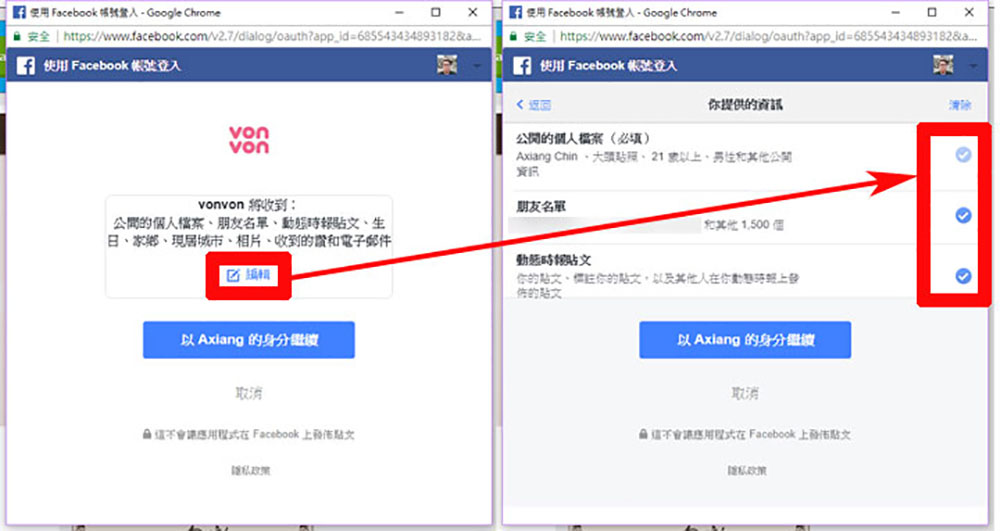The image size is (1000, 531).
Task: Close the left Chrome window
Action: click(473, 12)
